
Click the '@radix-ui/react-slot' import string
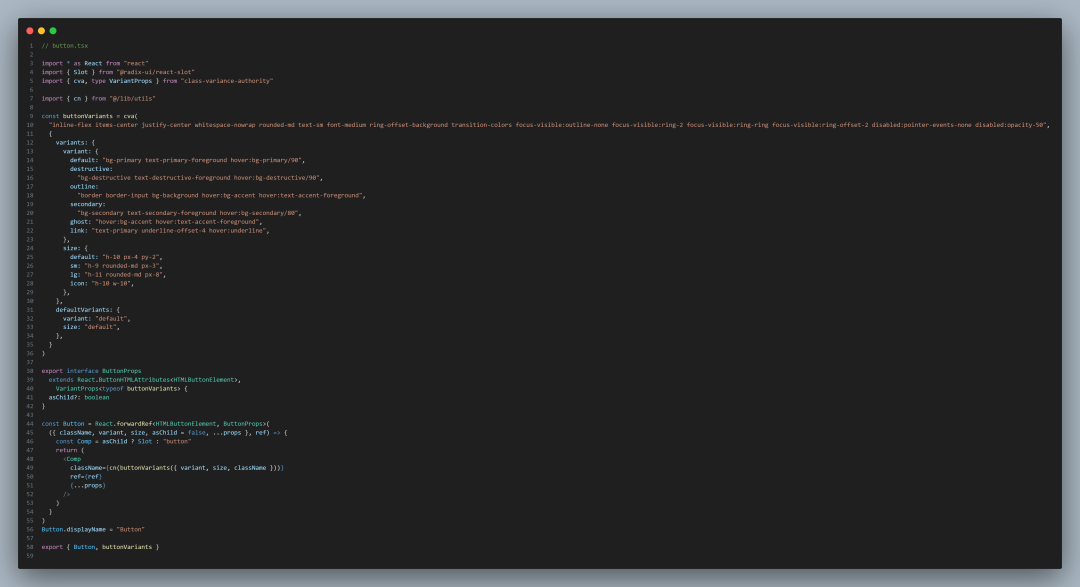[156, 72]
